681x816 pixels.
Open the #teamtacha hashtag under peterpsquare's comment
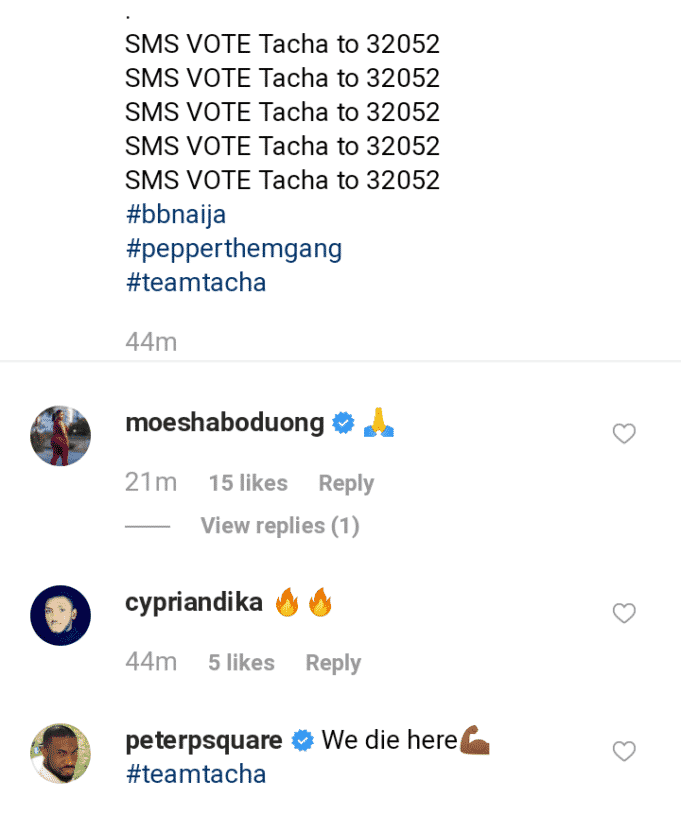[x=196, y=773]
